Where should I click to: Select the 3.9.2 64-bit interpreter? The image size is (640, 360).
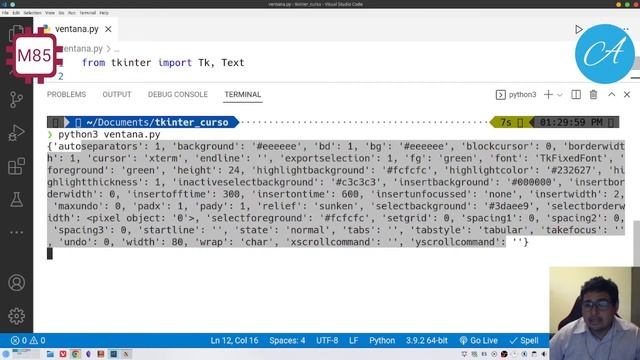427,340
